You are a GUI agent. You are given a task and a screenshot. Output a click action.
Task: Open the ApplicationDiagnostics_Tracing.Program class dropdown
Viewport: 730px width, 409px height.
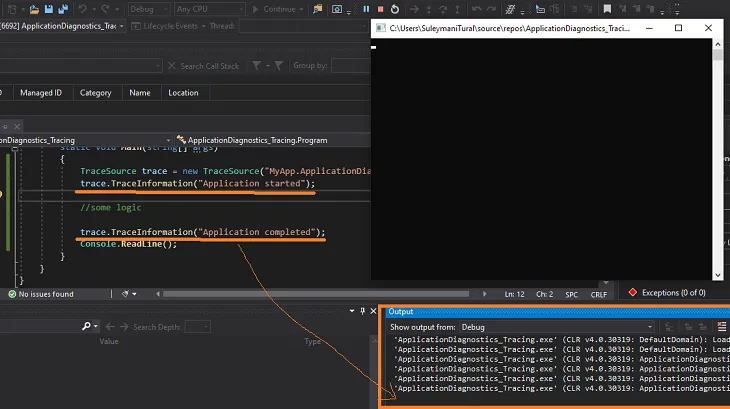[272, 140]
